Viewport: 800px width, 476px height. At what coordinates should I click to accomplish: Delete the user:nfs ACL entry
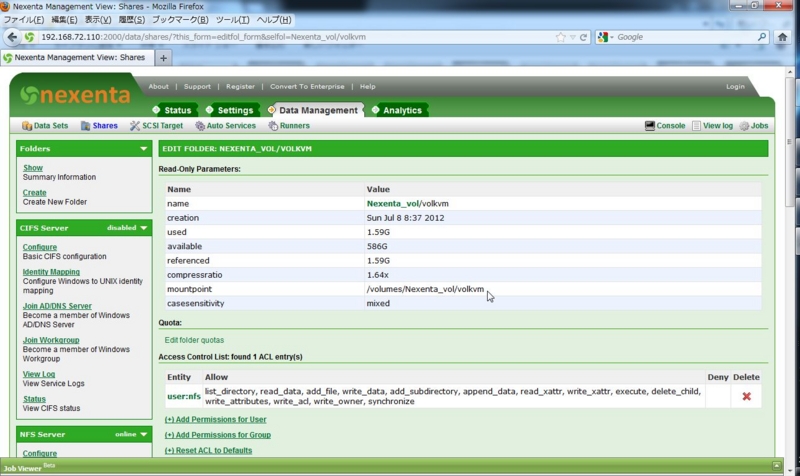click(x=746, y=396)
